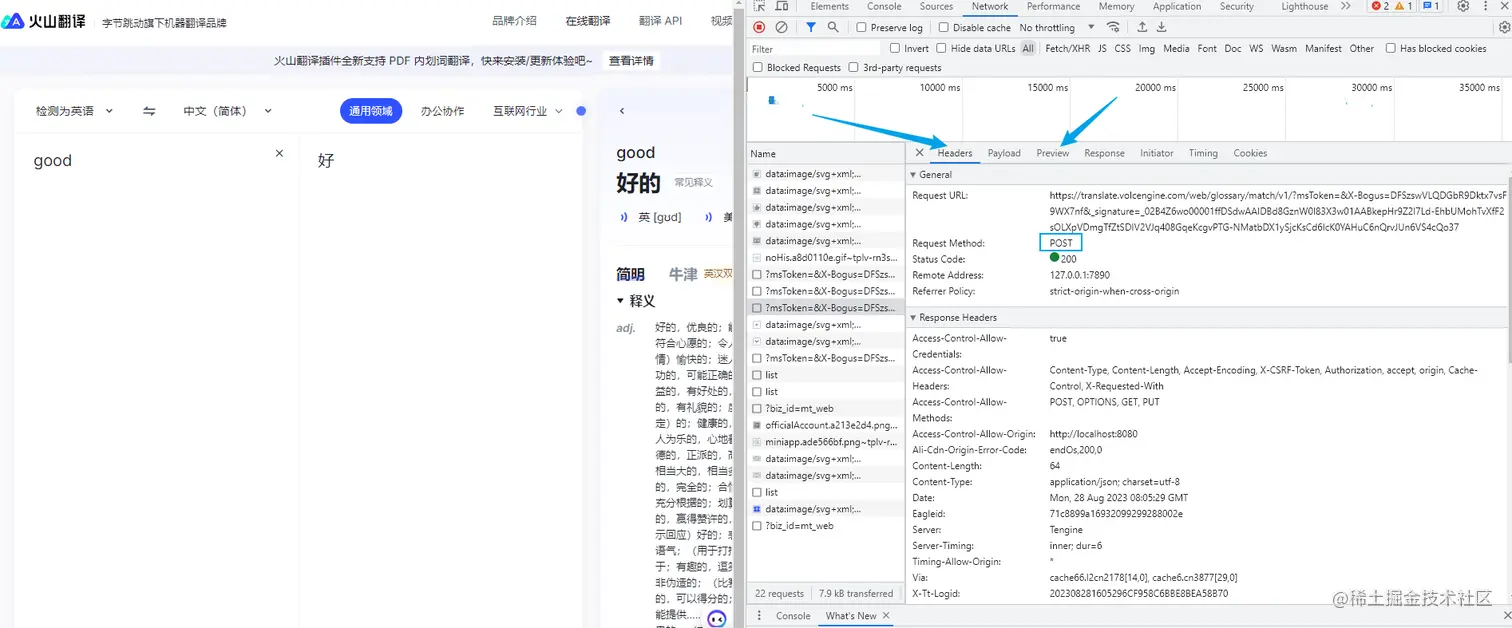
Task: Open the Payload request tab
Action: (x=1004, y=153)
